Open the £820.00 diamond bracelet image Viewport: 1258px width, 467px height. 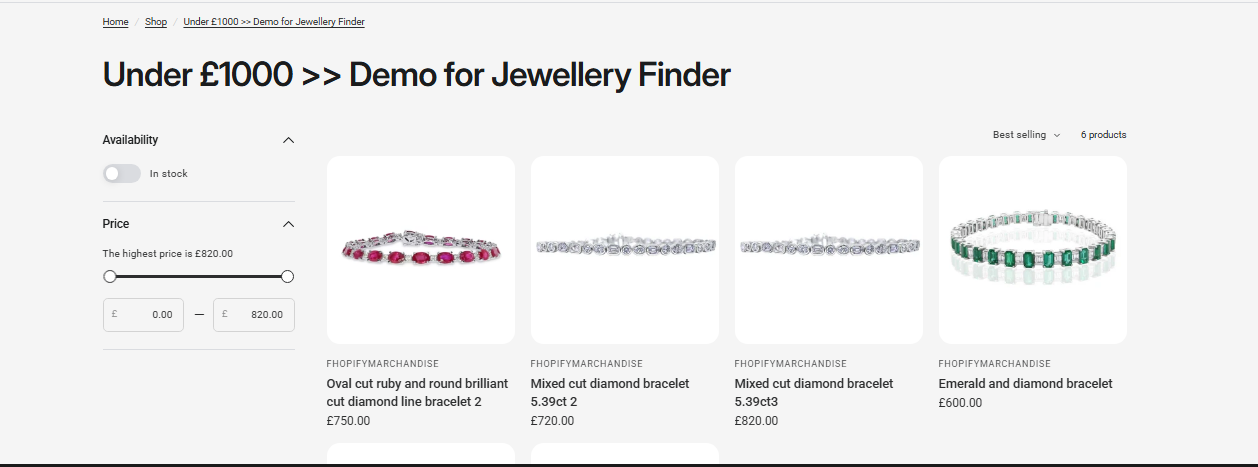[829, 249]
